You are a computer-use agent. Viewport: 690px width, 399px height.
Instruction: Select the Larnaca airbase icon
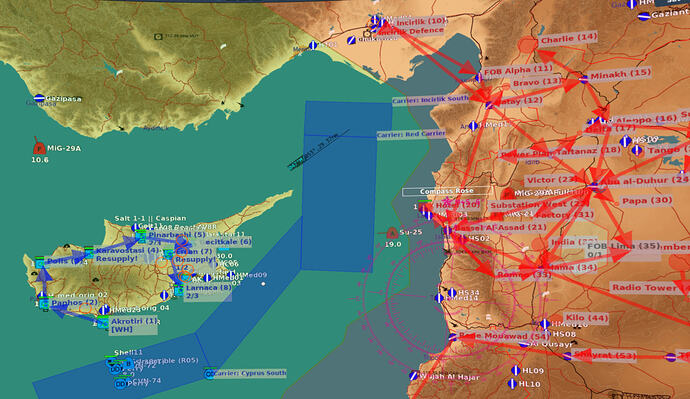(x=179, y=290)
